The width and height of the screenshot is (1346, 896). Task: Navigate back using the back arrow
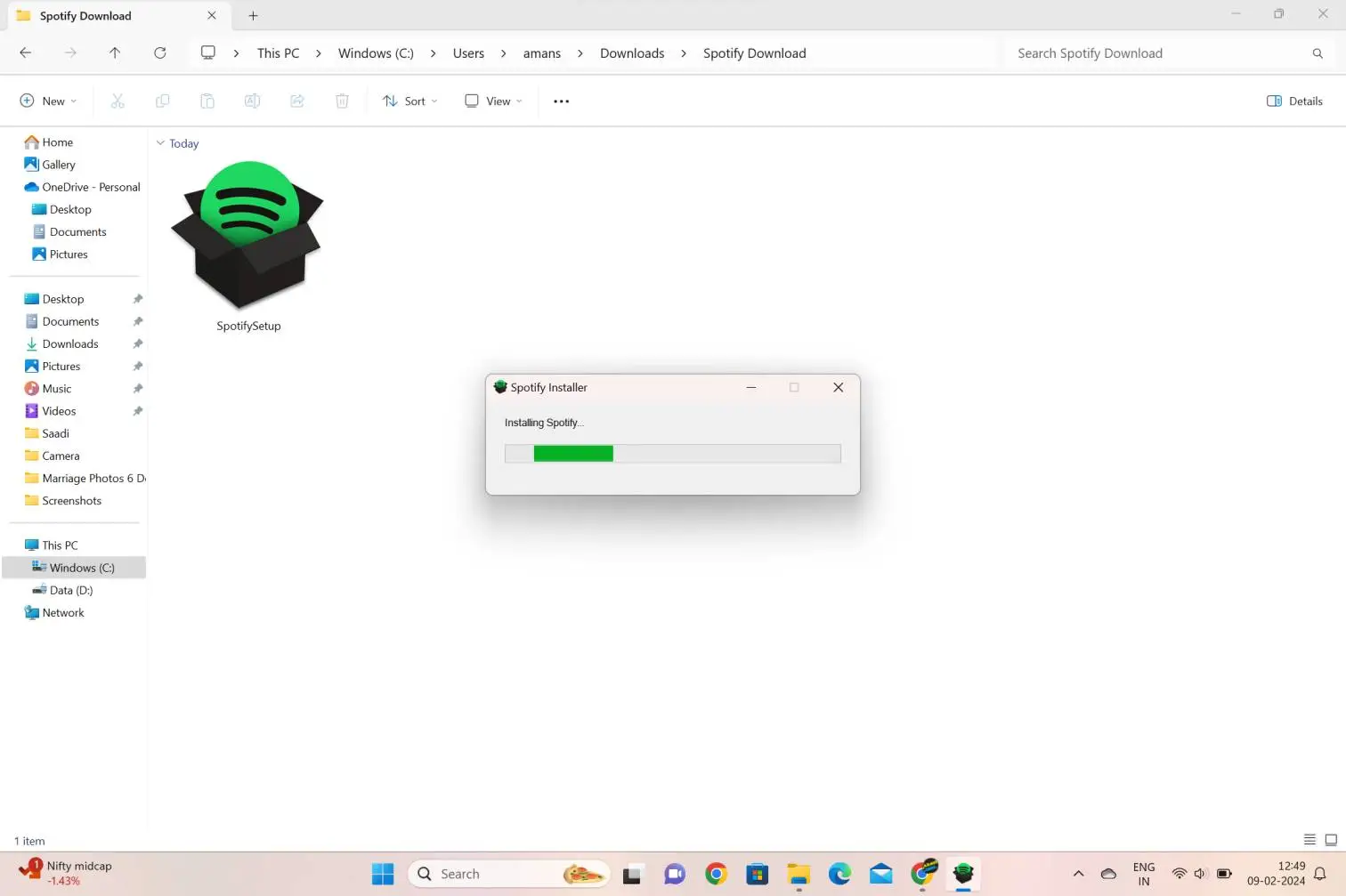25,52
